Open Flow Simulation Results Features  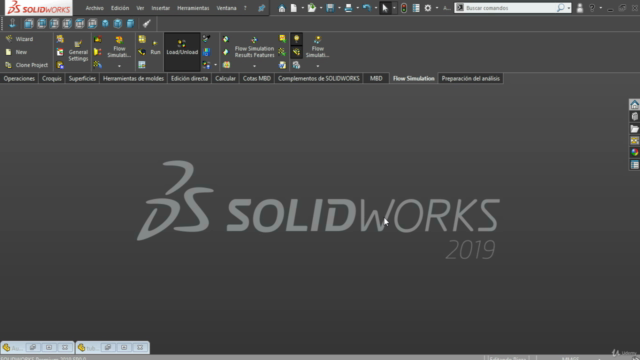tap(254, 48)
